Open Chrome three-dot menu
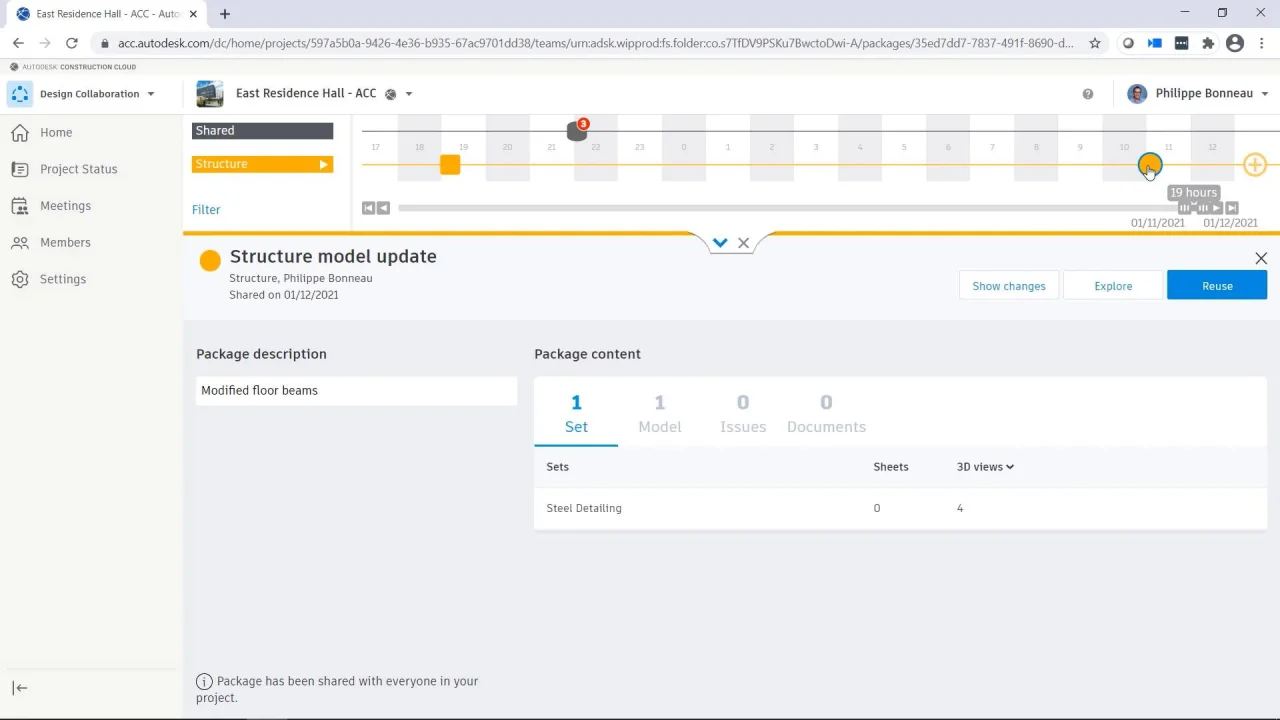Image resolution: width=1280 pixels, height=720 pixels. pos(1261,43)
